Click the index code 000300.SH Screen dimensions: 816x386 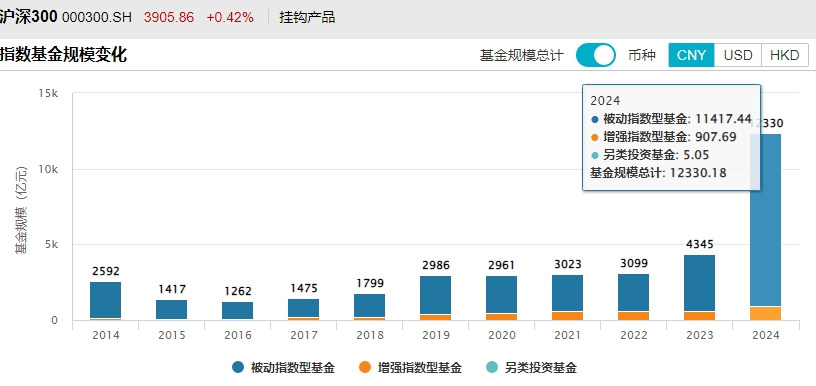coord(97,18)
